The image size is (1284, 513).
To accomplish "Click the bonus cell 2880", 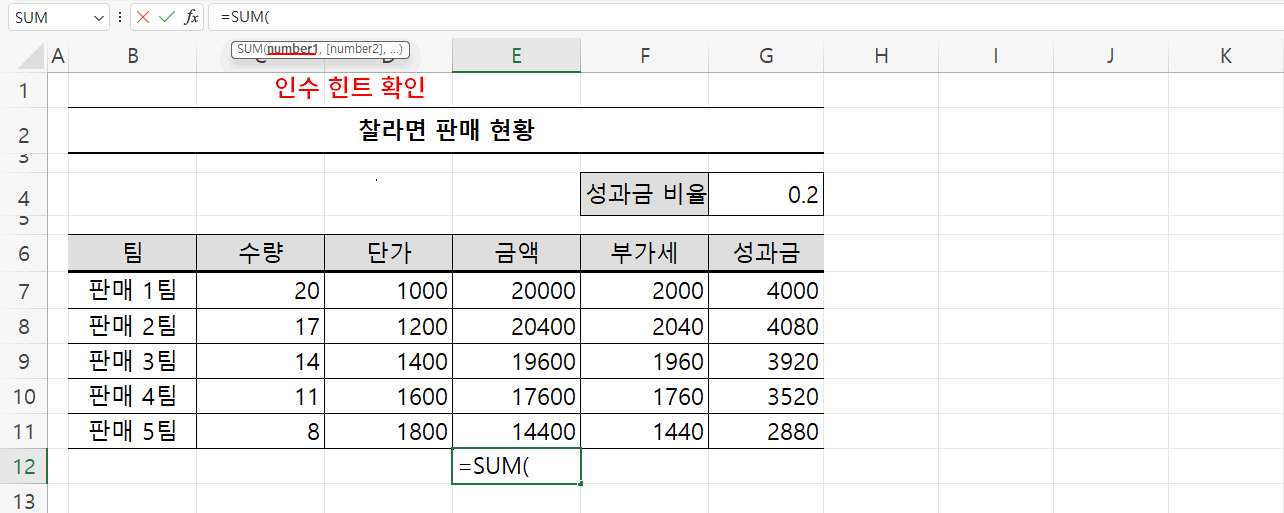I will 766,431.
